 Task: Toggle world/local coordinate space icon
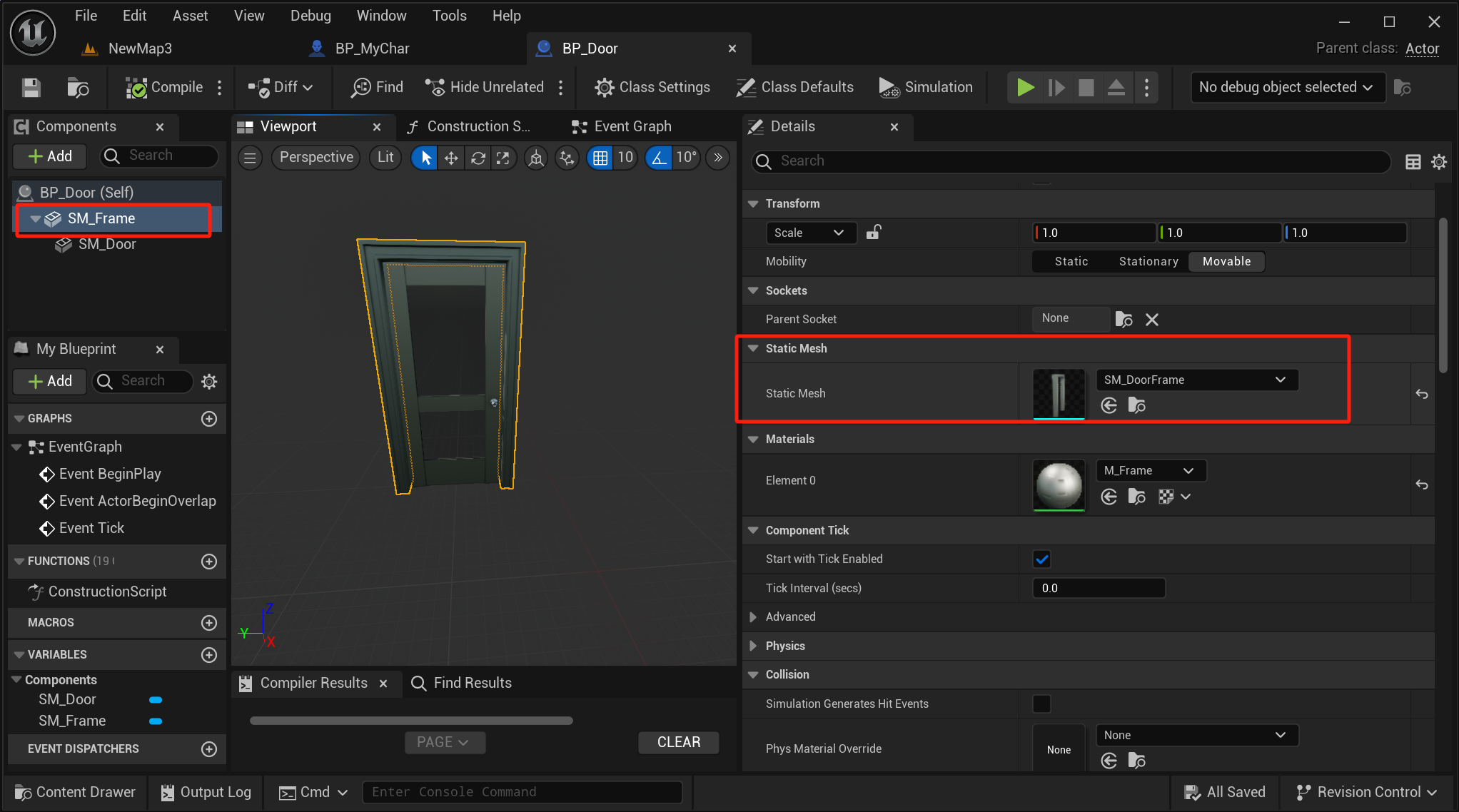(536, 158)
